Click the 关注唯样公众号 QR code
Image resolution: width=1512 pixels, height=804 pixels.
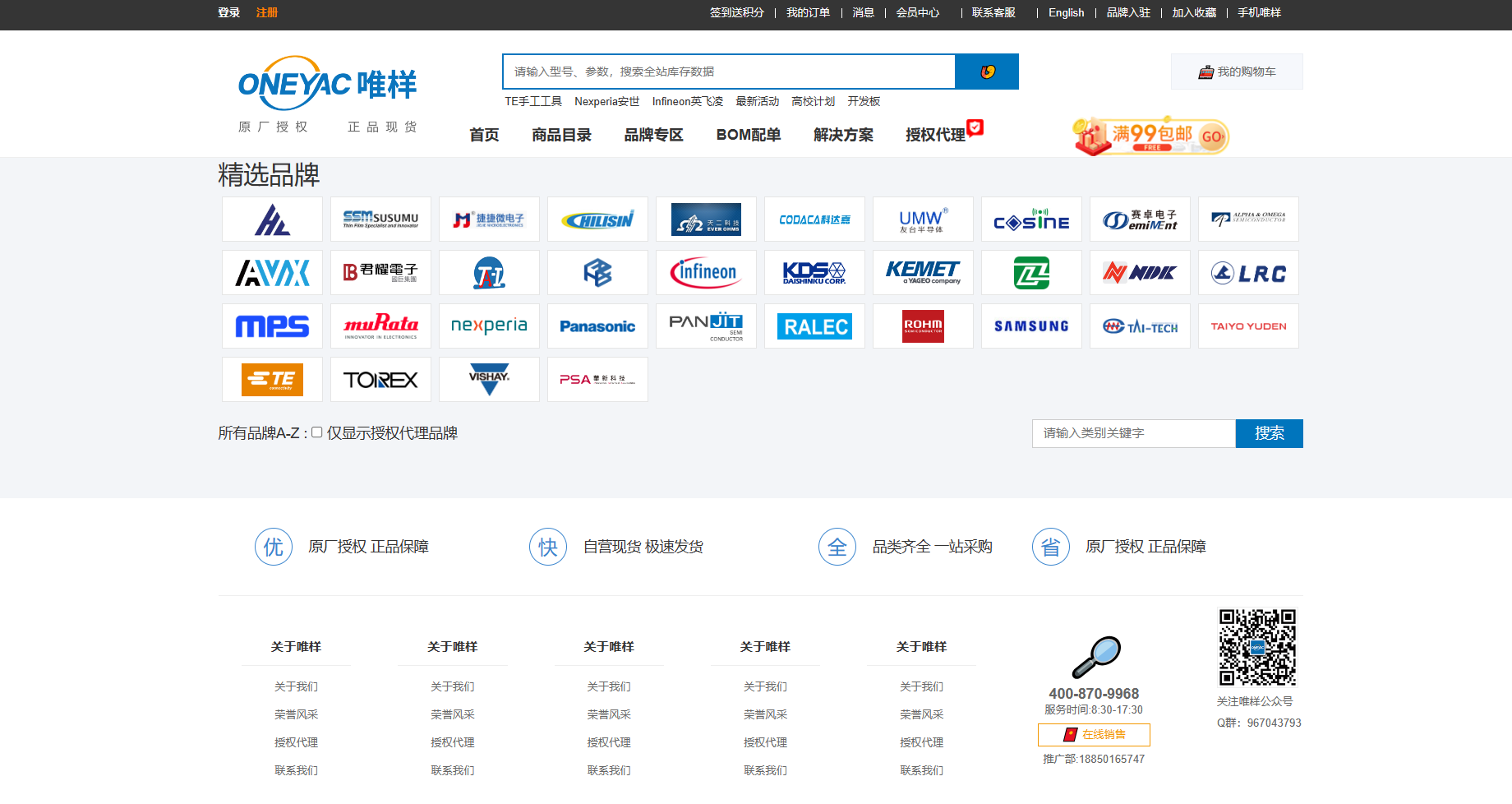[x=1257, y=648]
